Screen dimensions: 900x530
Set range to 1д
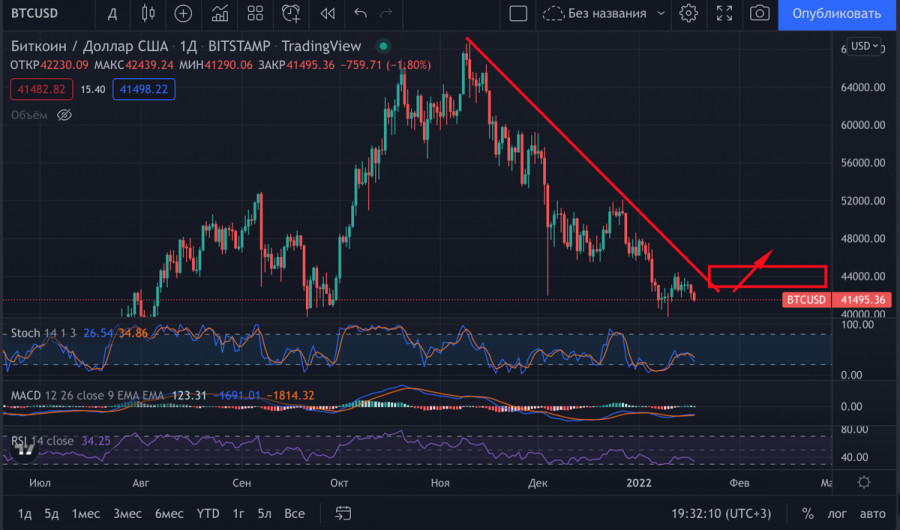(24, 513)
